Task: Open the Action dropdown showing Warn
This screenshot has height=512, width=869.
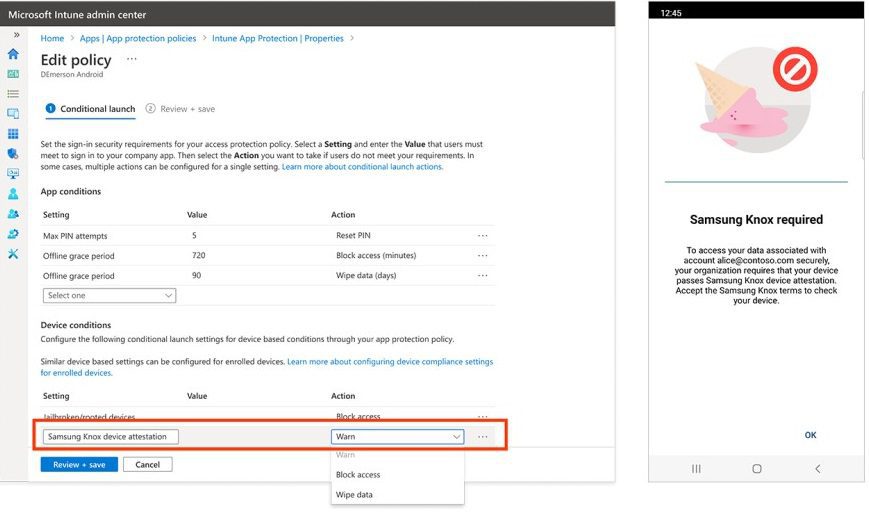Action: tap(397, 437)
